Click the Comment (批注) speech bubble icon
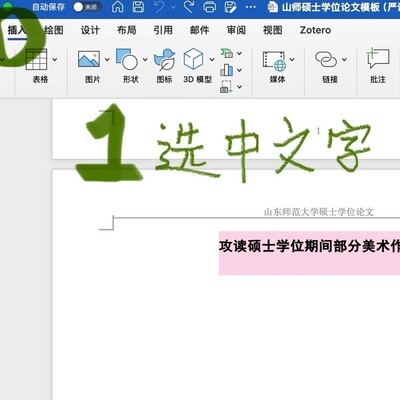The image size is (400, 400). click(378, 59)
